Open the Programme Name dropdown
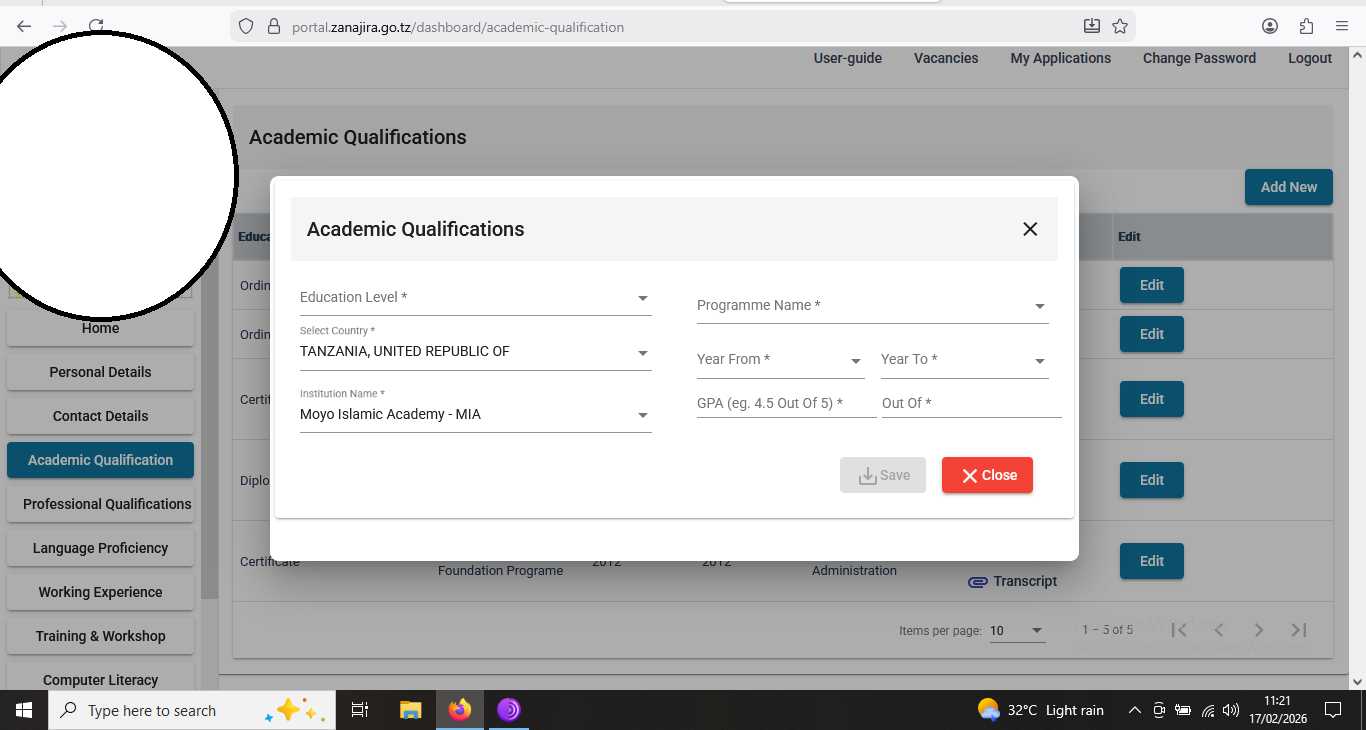The image size is (1366, 730). pyautogui.click(x=872, y=306)
